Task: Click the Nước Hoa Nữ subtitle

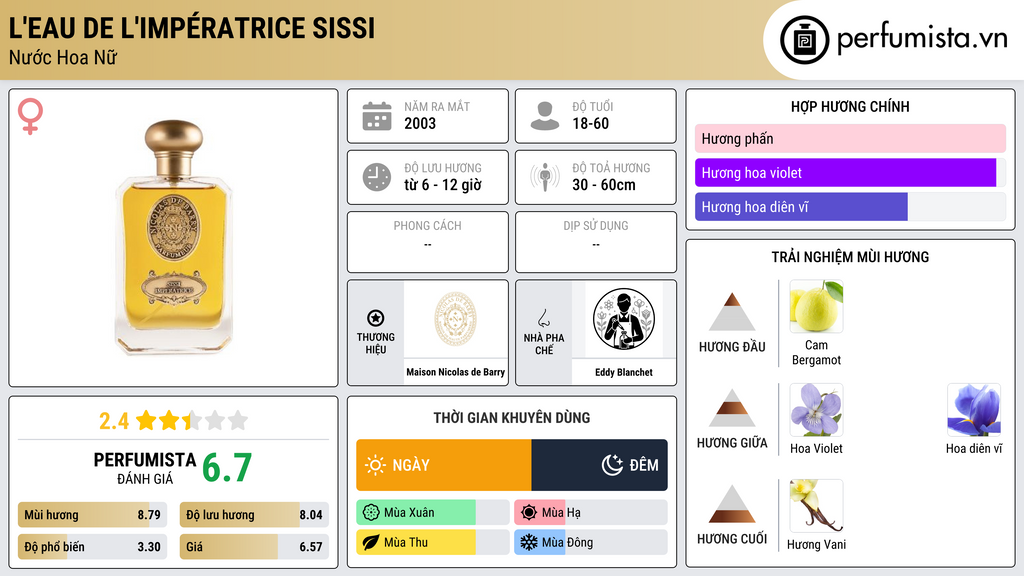Action: tap(63, 58)
